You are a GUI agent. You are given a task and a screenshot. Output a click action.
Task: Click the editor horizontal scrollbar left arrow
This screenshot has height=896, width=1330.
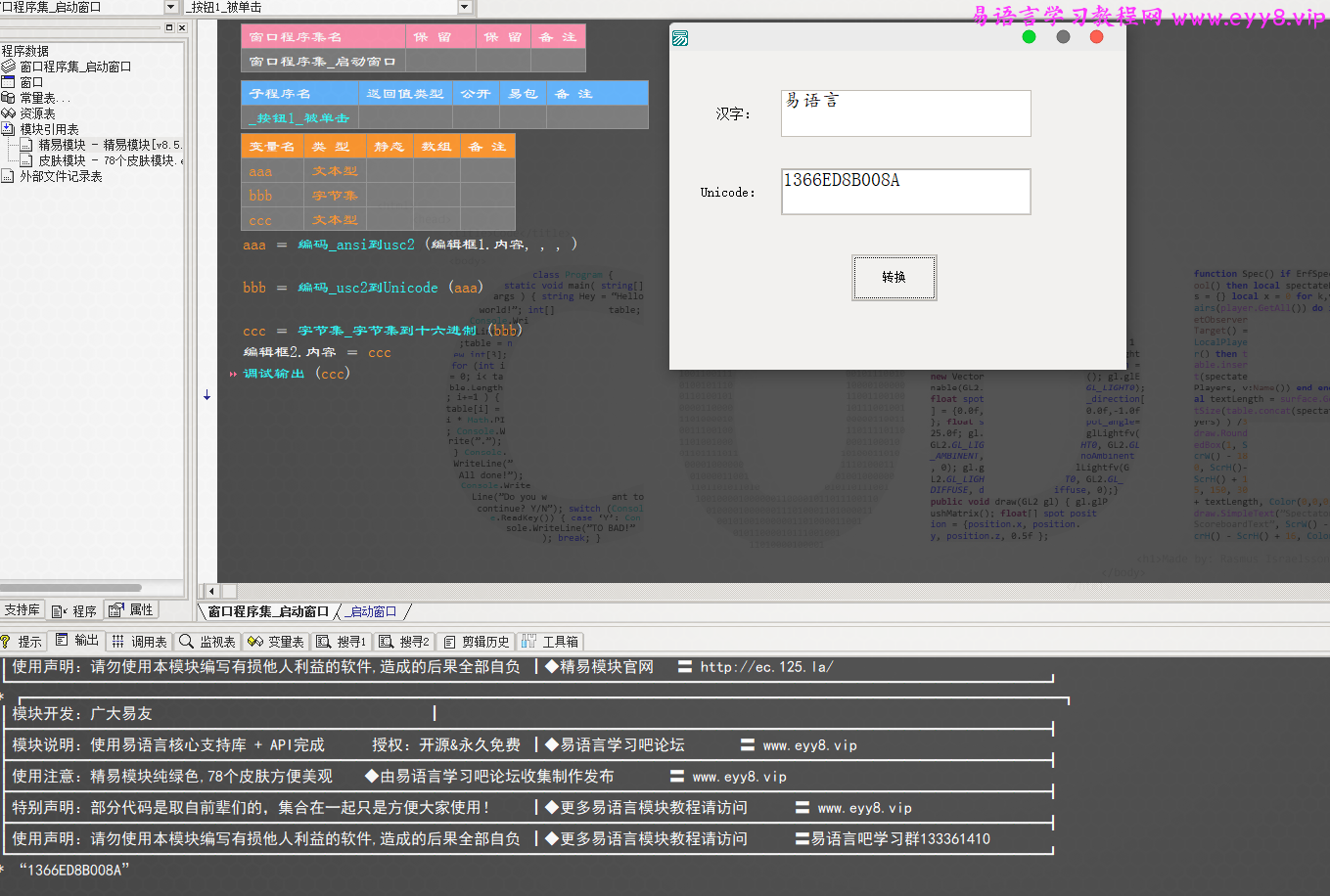tap(210, 591)
